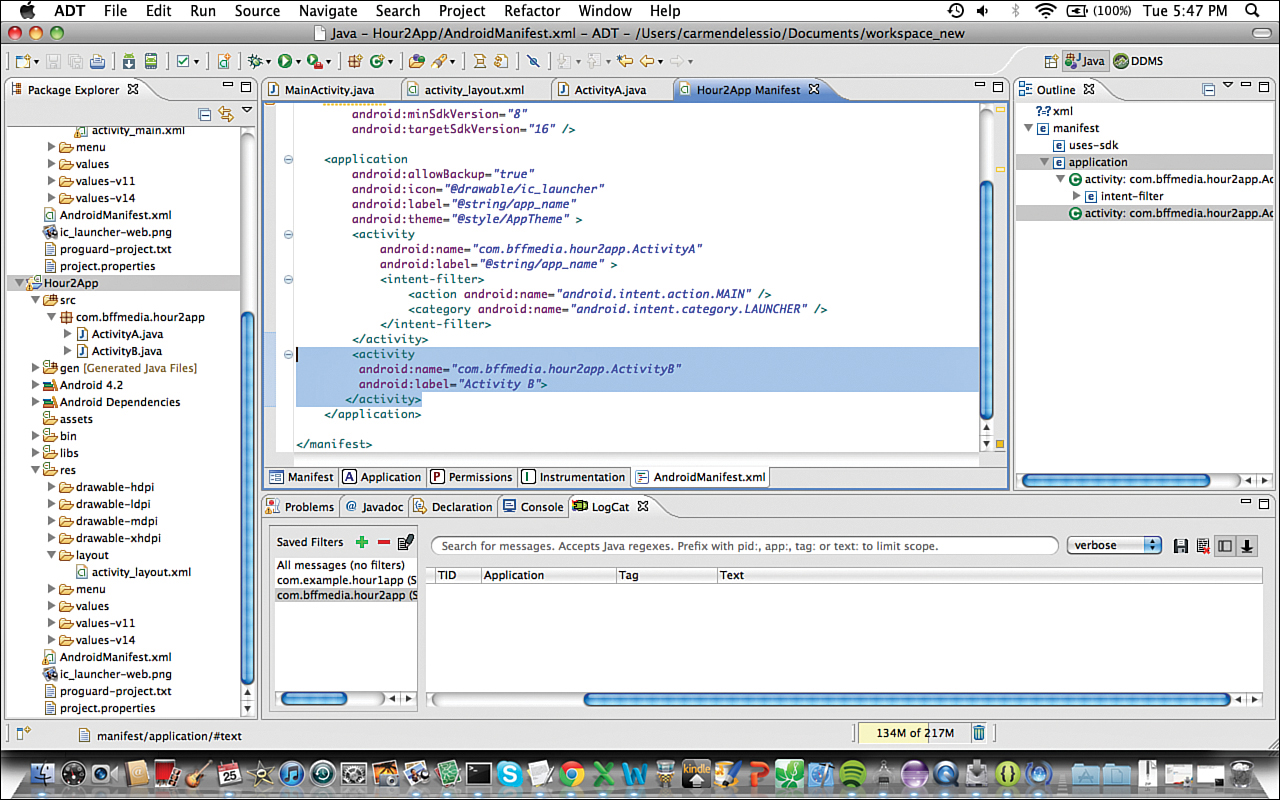This screenshot has width=1280, height=800.
Task: Click the editor vertical scrollbar thumb
Action: tap(987, 300)
